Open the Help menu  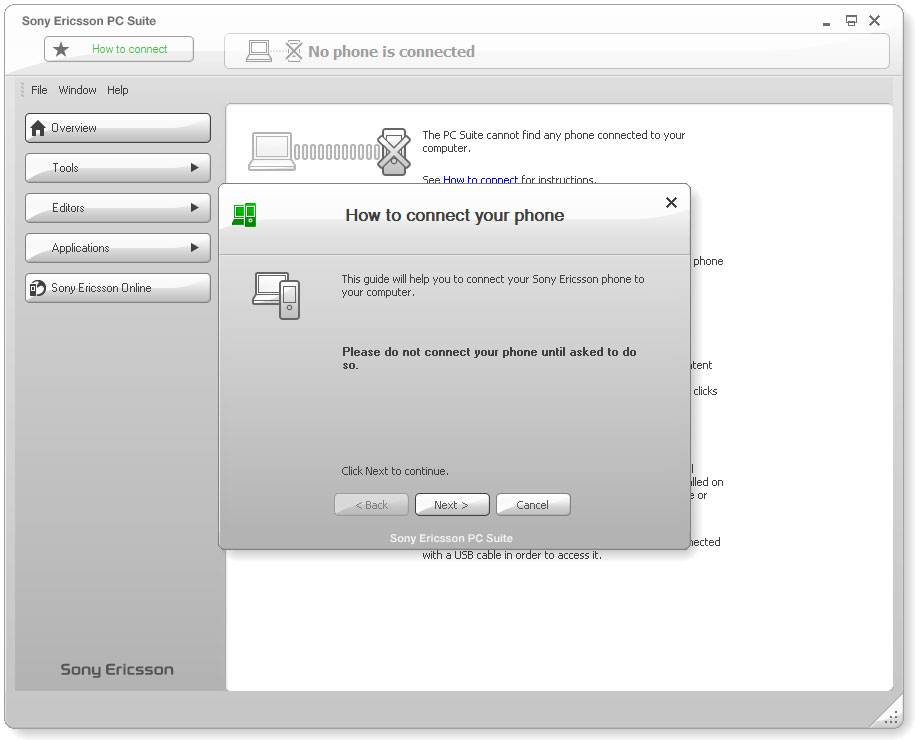tap(117, 90)
